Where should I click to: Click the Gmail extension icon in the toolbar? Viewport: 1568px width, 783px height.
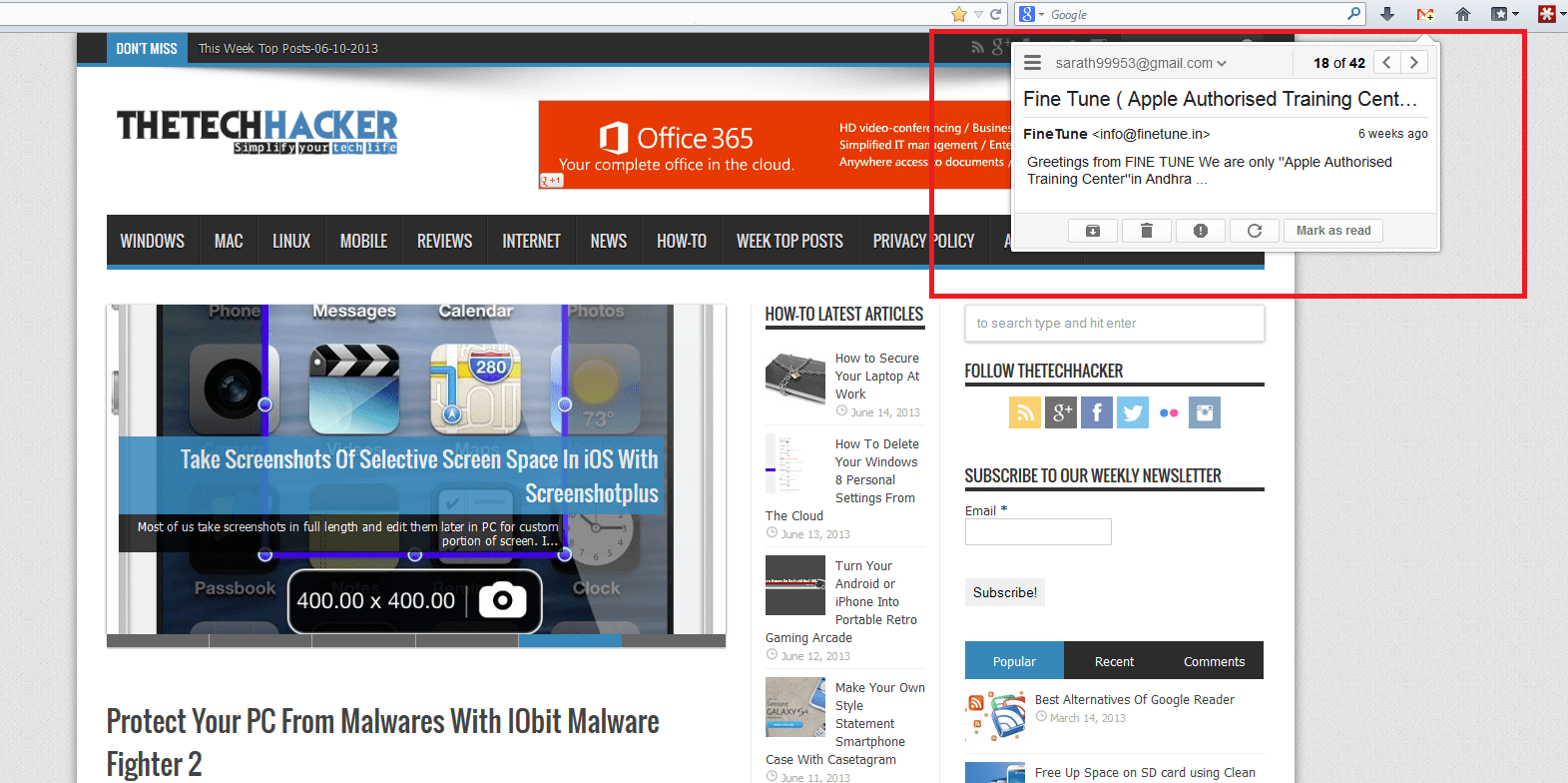click(1425, 14)
